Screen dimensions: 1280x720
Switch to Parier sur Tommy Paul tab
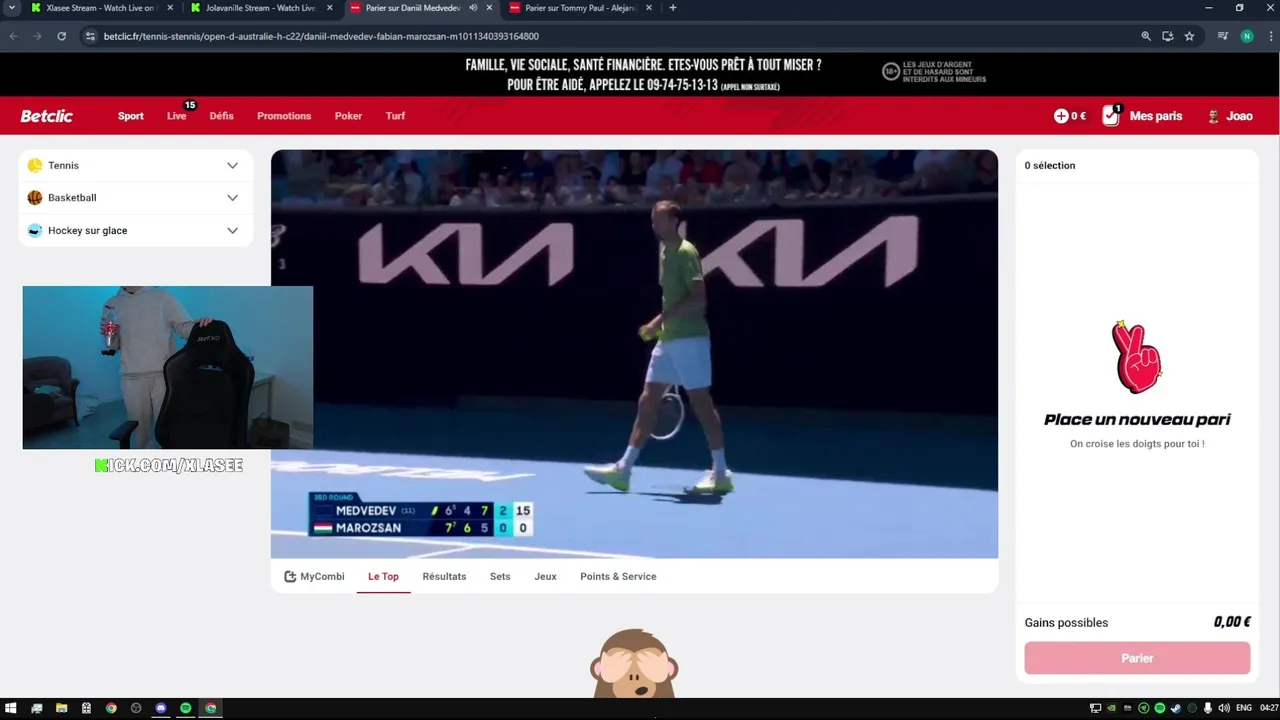pyautogui.click(x=580, y=8)
